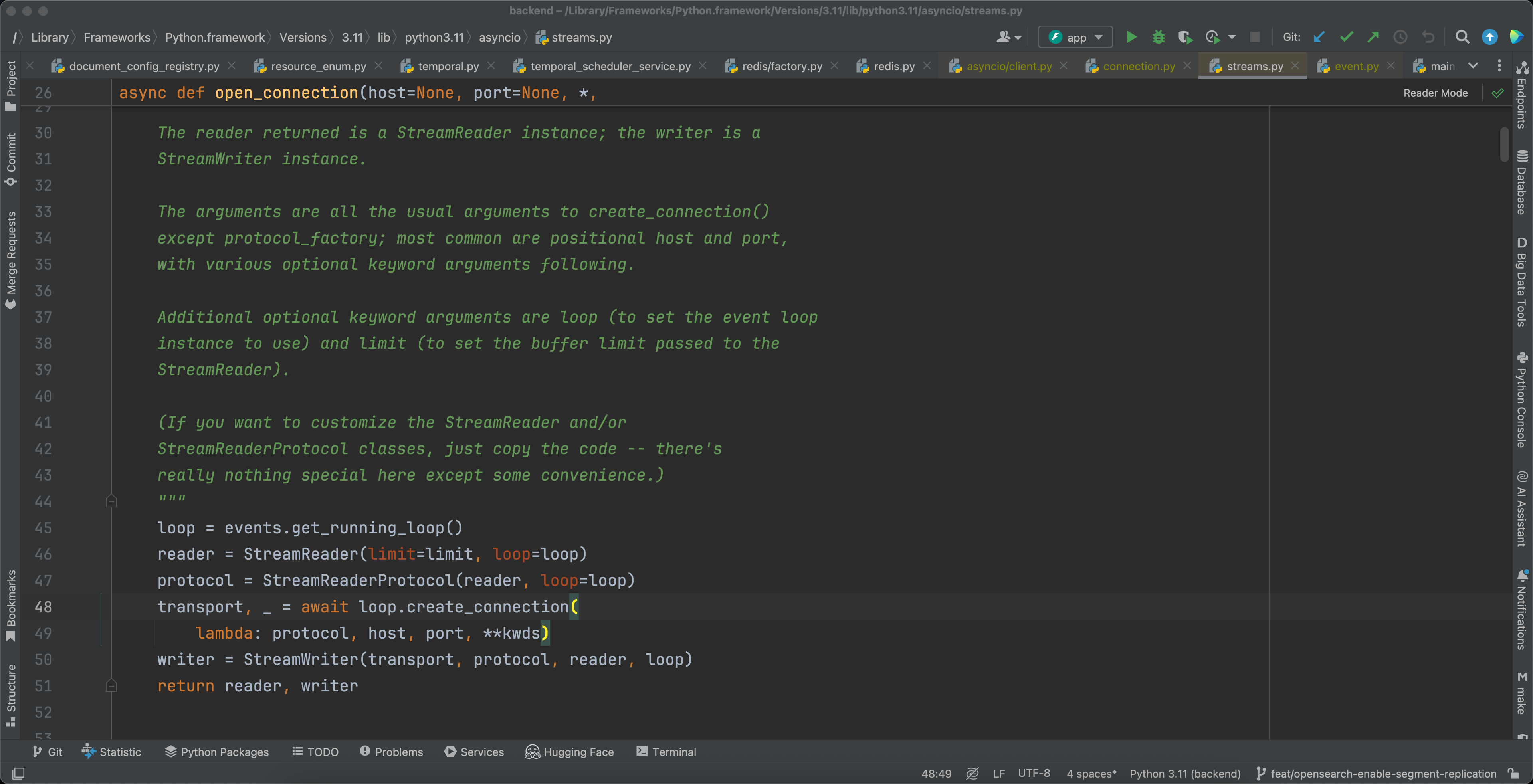Click the Debug bug icon
The height and width of the screenshot is (784, 1533).
pyautogui.click(x=1158, y=37)
